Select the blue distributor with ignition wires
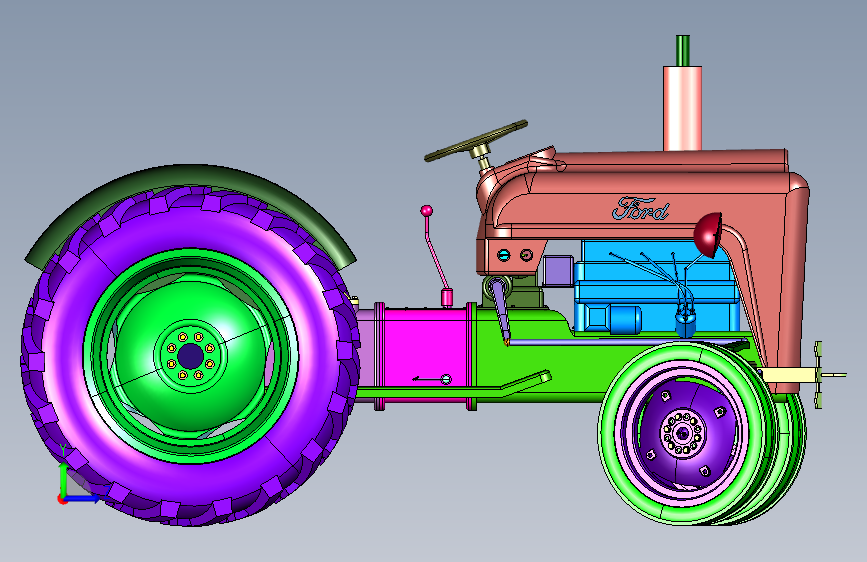Viewport: 867px width, 562px height. (686, 321)
